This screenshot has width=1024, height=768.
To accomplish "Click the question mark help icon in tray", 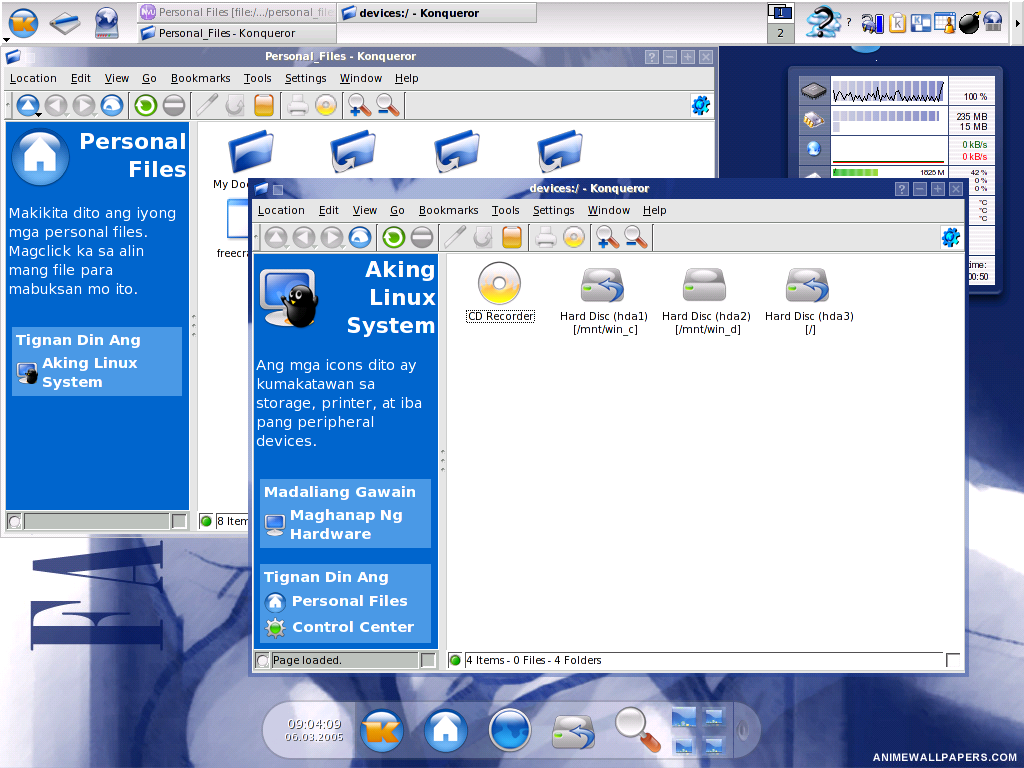I will click(824, 22).
